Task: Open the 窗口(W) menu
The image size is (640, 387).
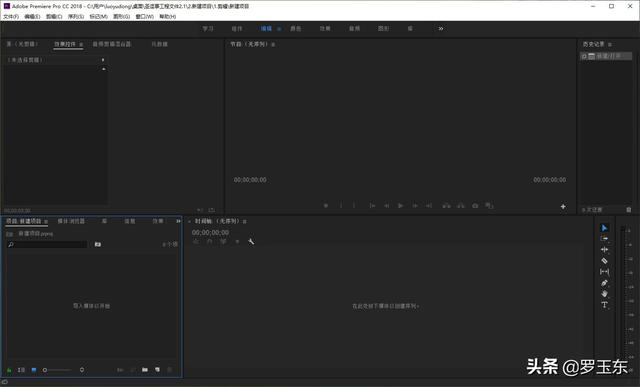Action: click(144, 17)
